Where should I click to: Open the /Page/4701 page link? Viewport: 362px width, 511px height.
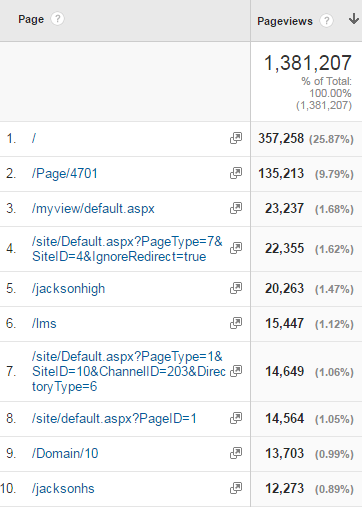click(x=65, y=173)
